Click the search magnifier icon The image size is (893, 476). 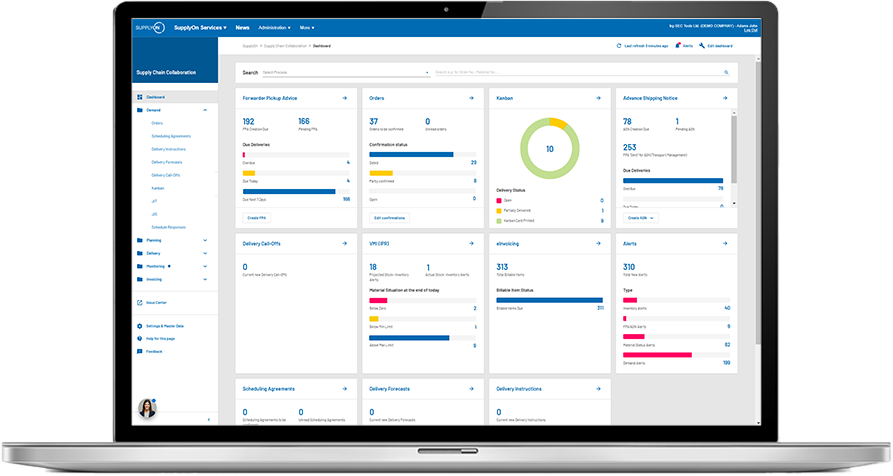pos(726,72)
